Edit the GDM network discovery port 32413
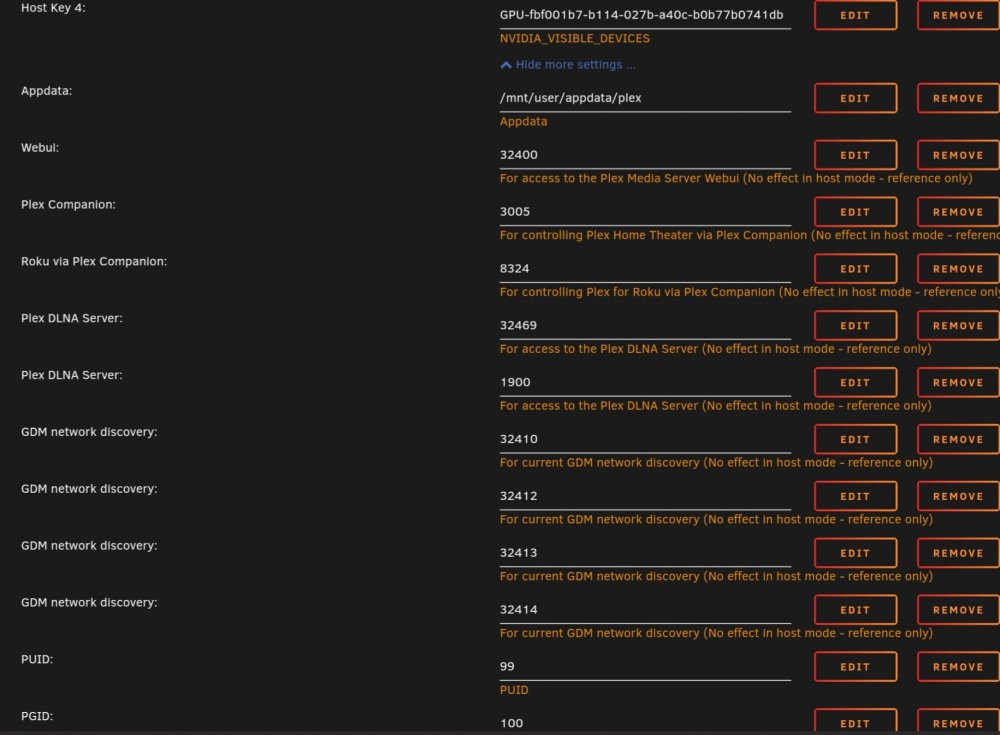This screenshot has height=735, width=1000. (x=855, y=553)
